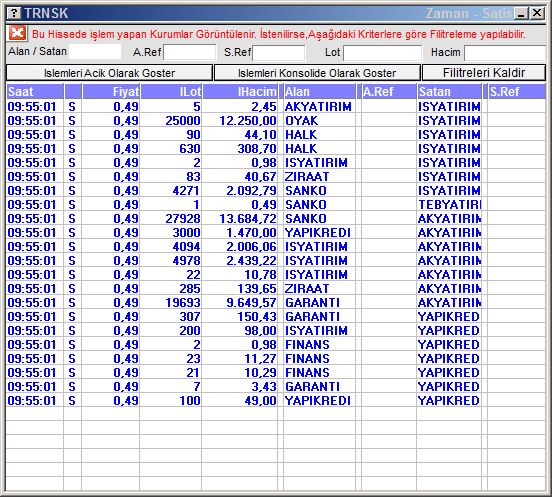Sort by the Saat column header
This screenshot has width=552, height=497.
pos(35,92)
